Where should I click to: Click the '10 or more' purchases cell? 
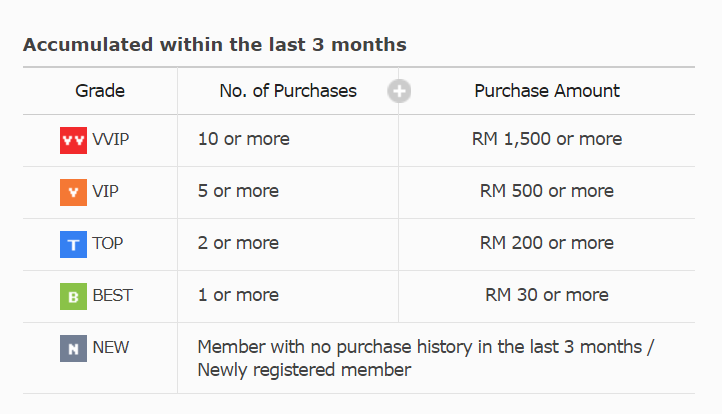244,139
